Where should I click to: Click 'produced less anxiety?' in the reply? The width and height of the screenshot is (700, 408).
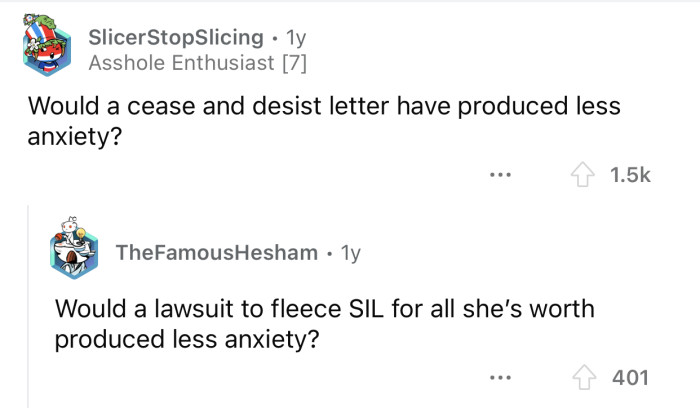[x=187, y=339]
